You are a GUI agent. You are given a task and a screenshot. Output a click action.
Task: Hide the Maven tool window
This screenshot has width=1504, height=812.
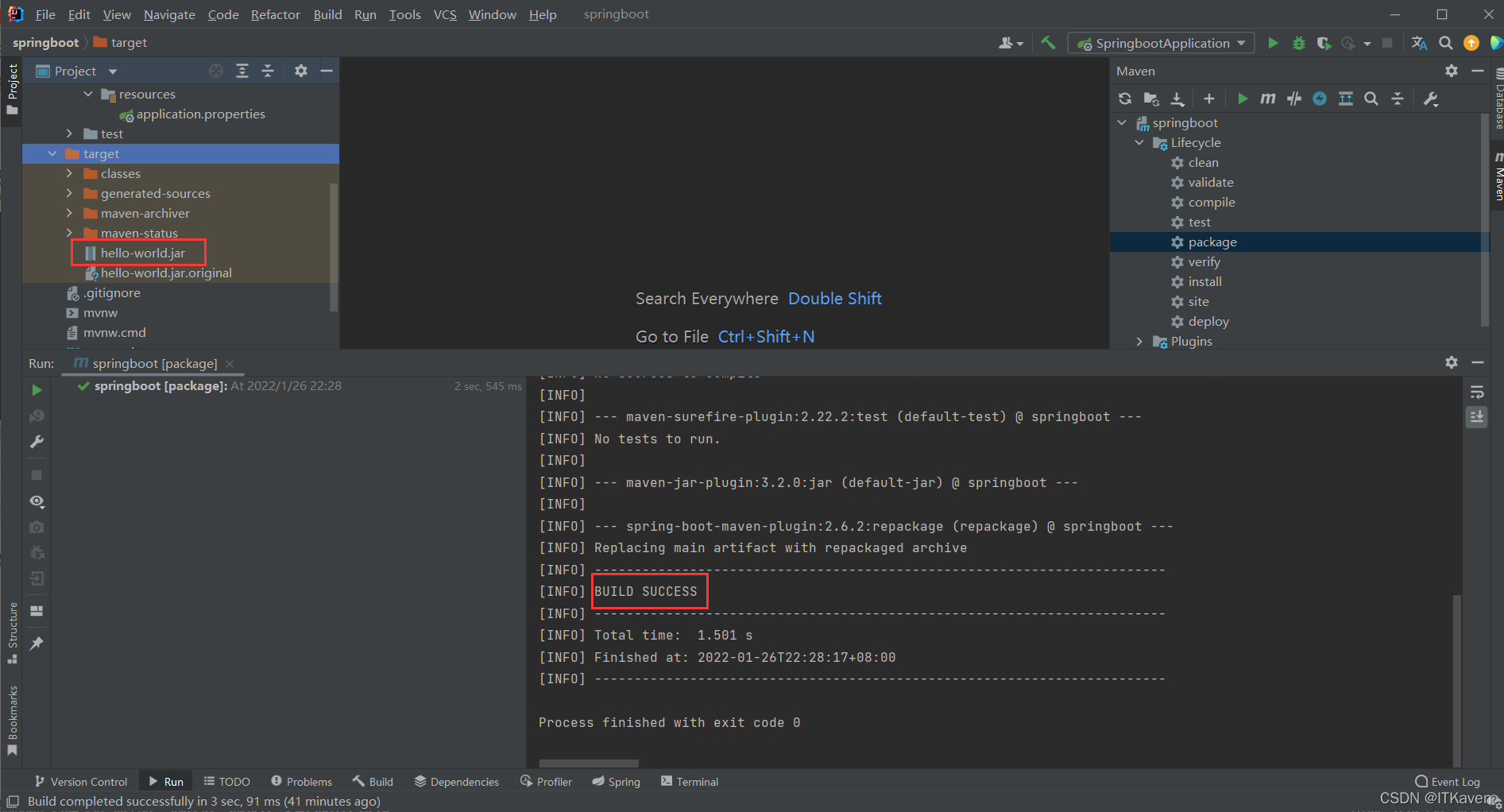(x=1478, y=71)
